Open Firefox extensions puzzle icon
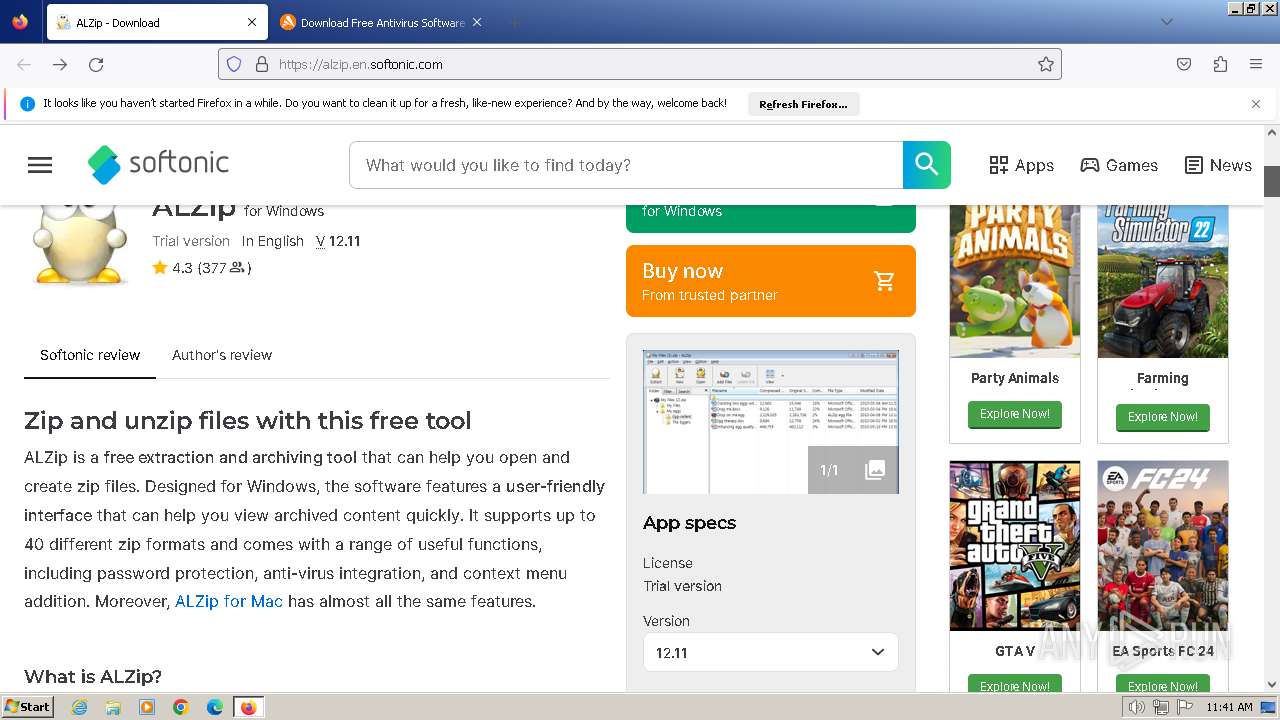 tap(1220, 64)
